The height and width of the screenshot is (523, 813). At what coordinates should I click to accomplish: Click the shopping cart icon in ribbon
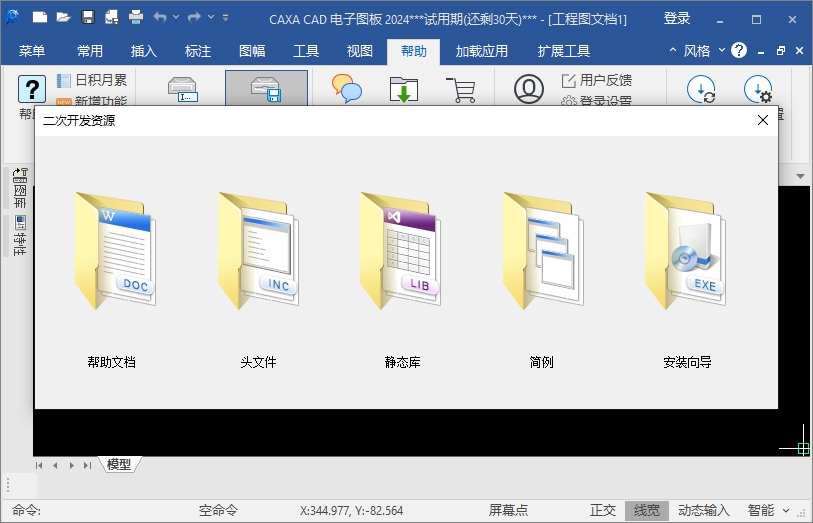point(461,90)
